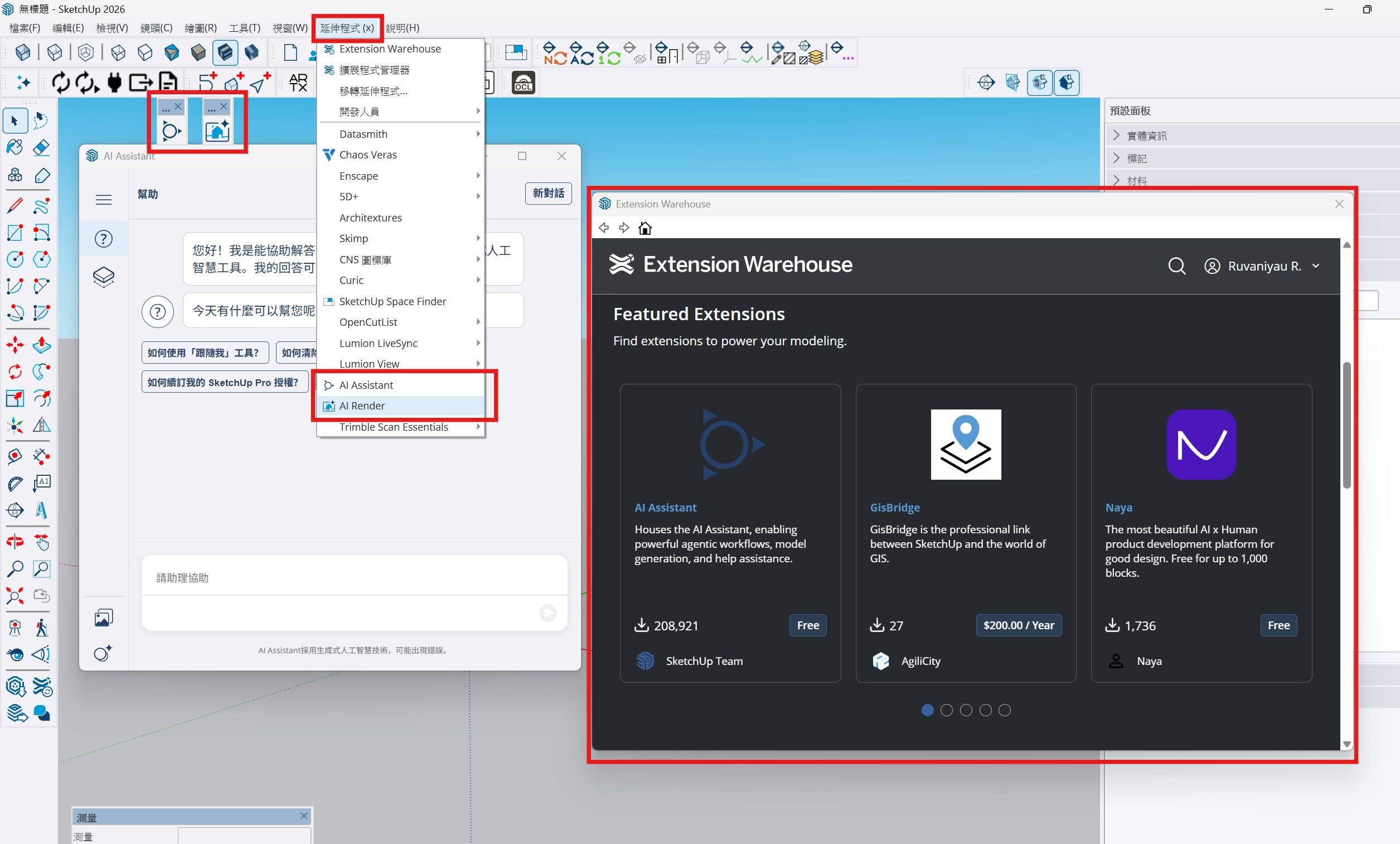Choose AI Render from extensions menu
Image resolution: width=1400 pixels, height=844 pixels.
[362, 406]
